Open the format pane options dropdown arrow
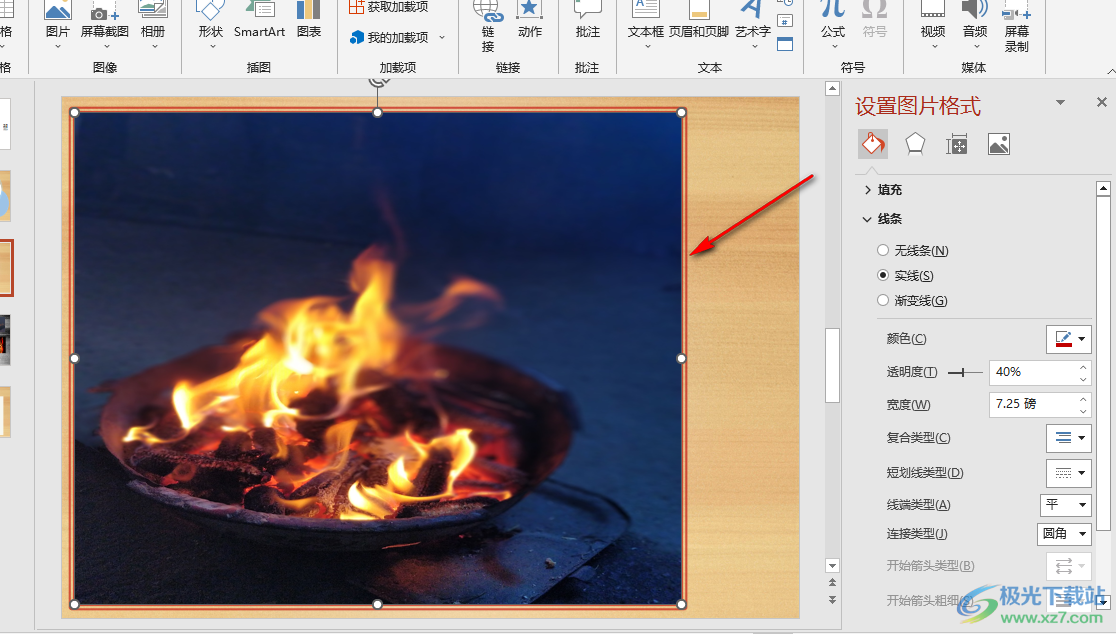This screenshot has width=1116, height=634. 1060,102
